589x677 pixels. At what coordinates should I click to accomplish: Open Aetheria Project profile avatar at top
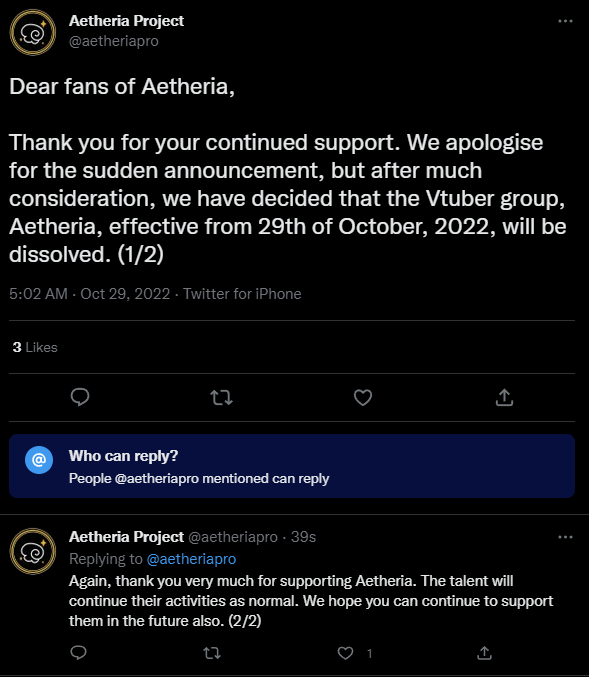click(33, 32)
